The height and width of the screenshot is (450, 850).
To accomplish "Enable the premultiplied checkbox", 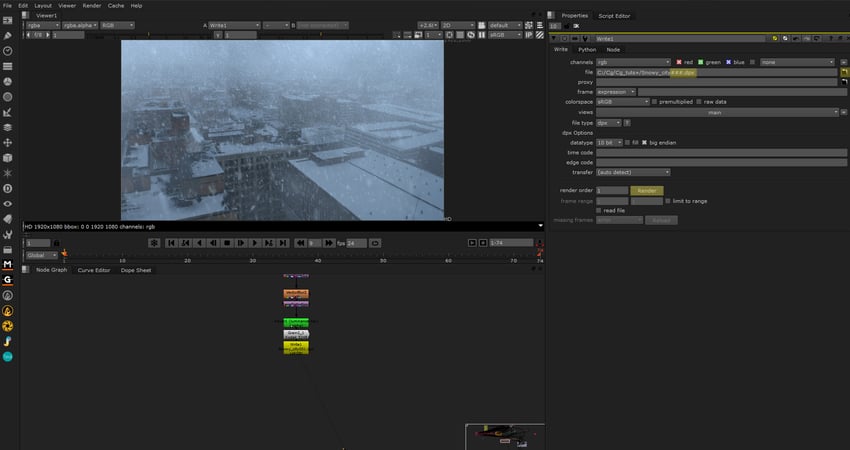I will pyautogui.click(x=654, y=102).
